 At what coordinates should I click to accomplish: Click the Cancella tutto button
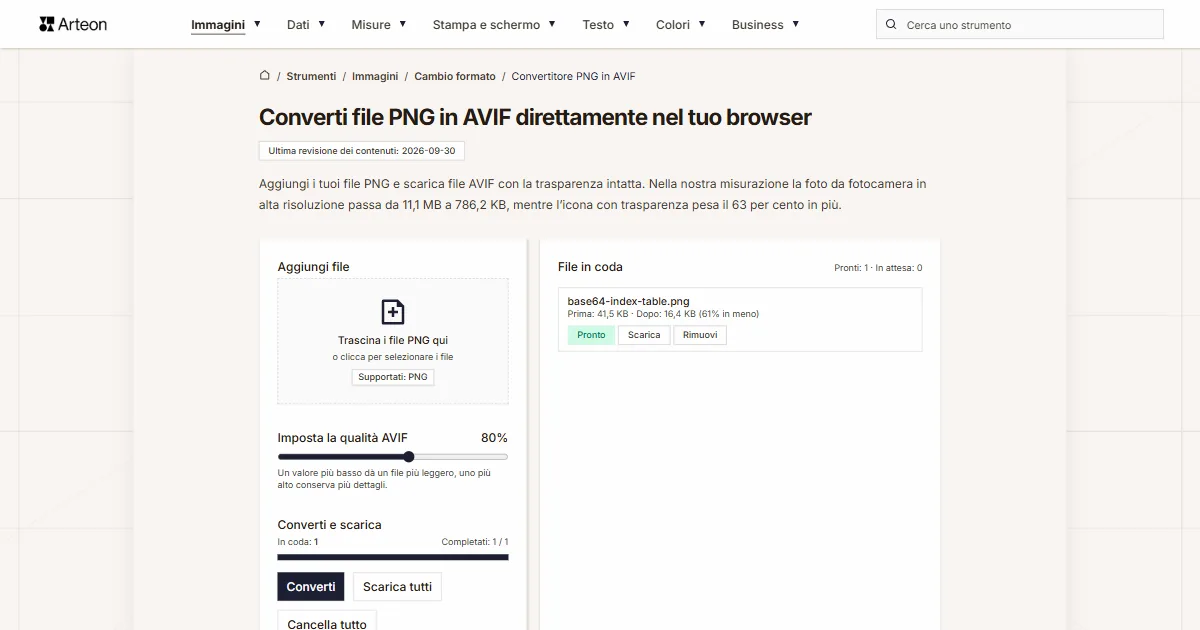(327, 622)
